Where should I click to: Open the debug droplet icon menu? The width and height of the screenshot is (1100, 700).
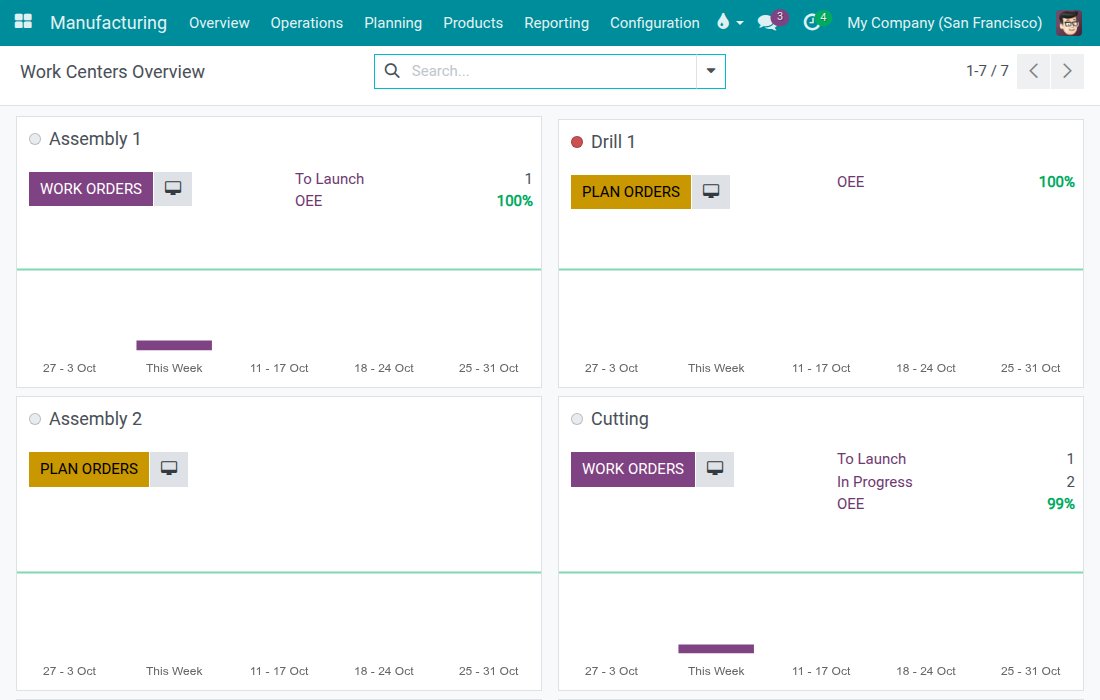[x=730, y=22]
